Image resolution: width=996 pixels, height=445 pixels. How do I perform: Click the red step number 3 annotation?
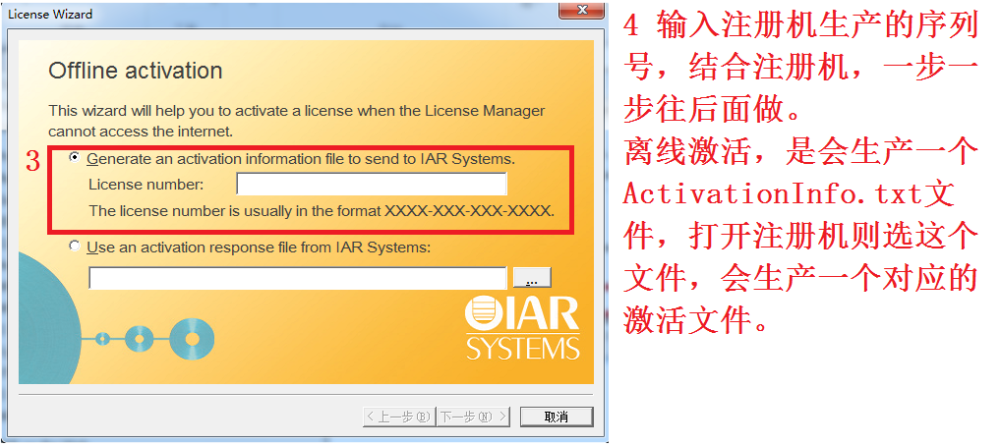[x=33, y=163]
